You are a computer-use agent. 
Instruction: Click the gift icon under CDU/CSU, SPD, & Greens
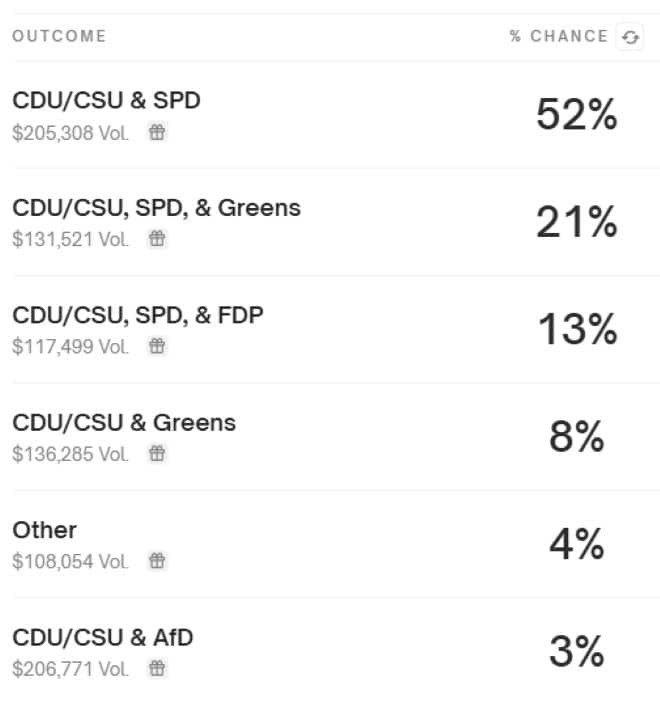pyautogui.click(x=157, y=239)
